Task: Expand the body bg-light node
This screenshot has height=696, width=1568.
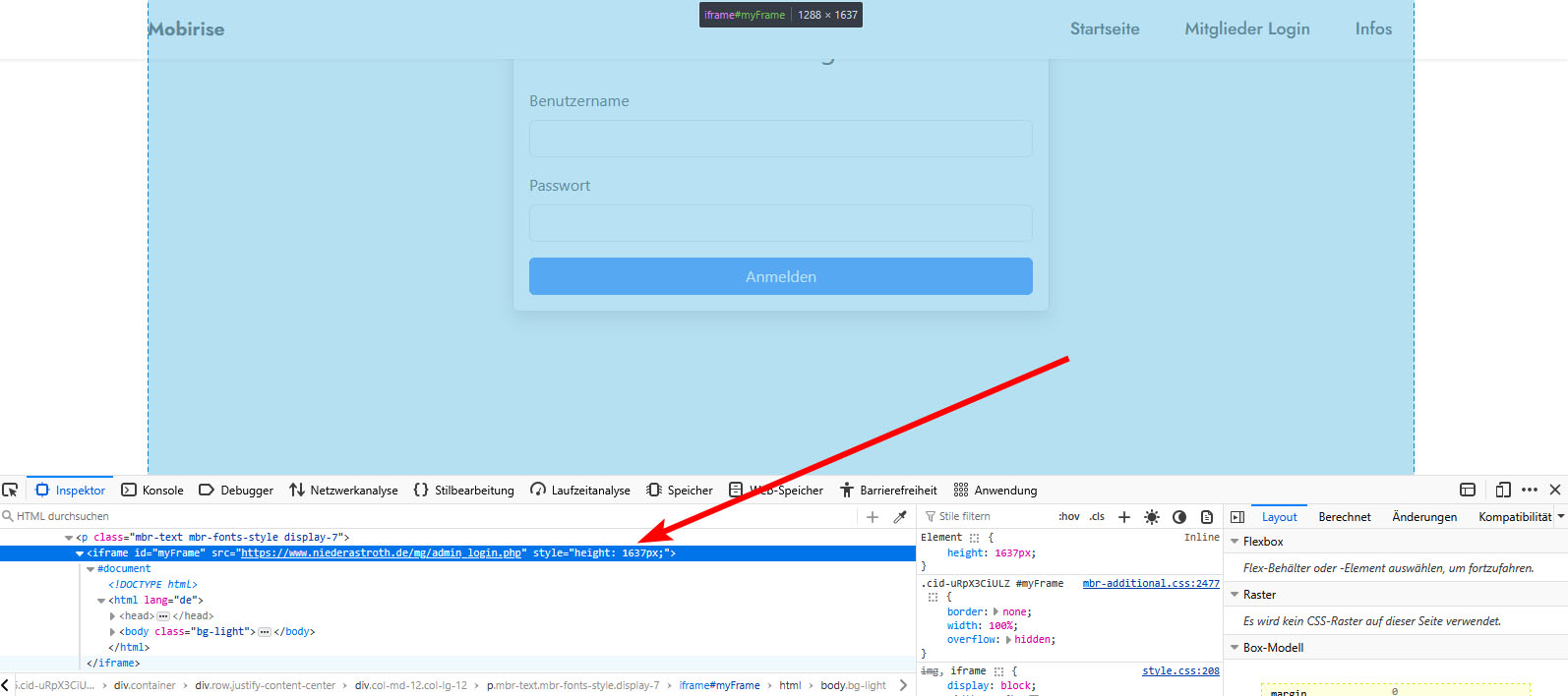Action: coord(112,632)
